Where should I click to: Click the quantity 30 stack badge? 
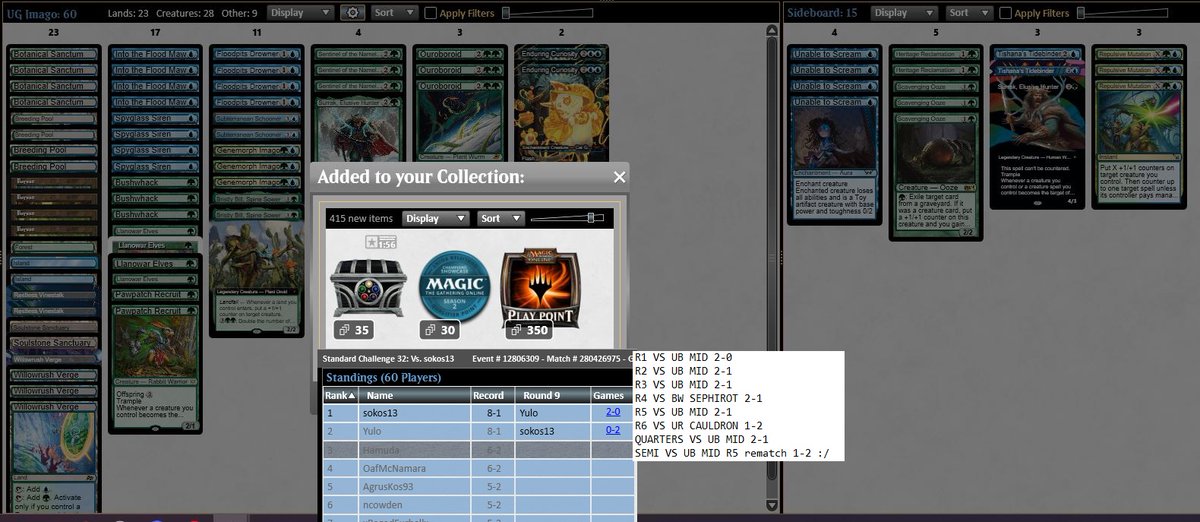pyautogui.click(x=440, y=330)
